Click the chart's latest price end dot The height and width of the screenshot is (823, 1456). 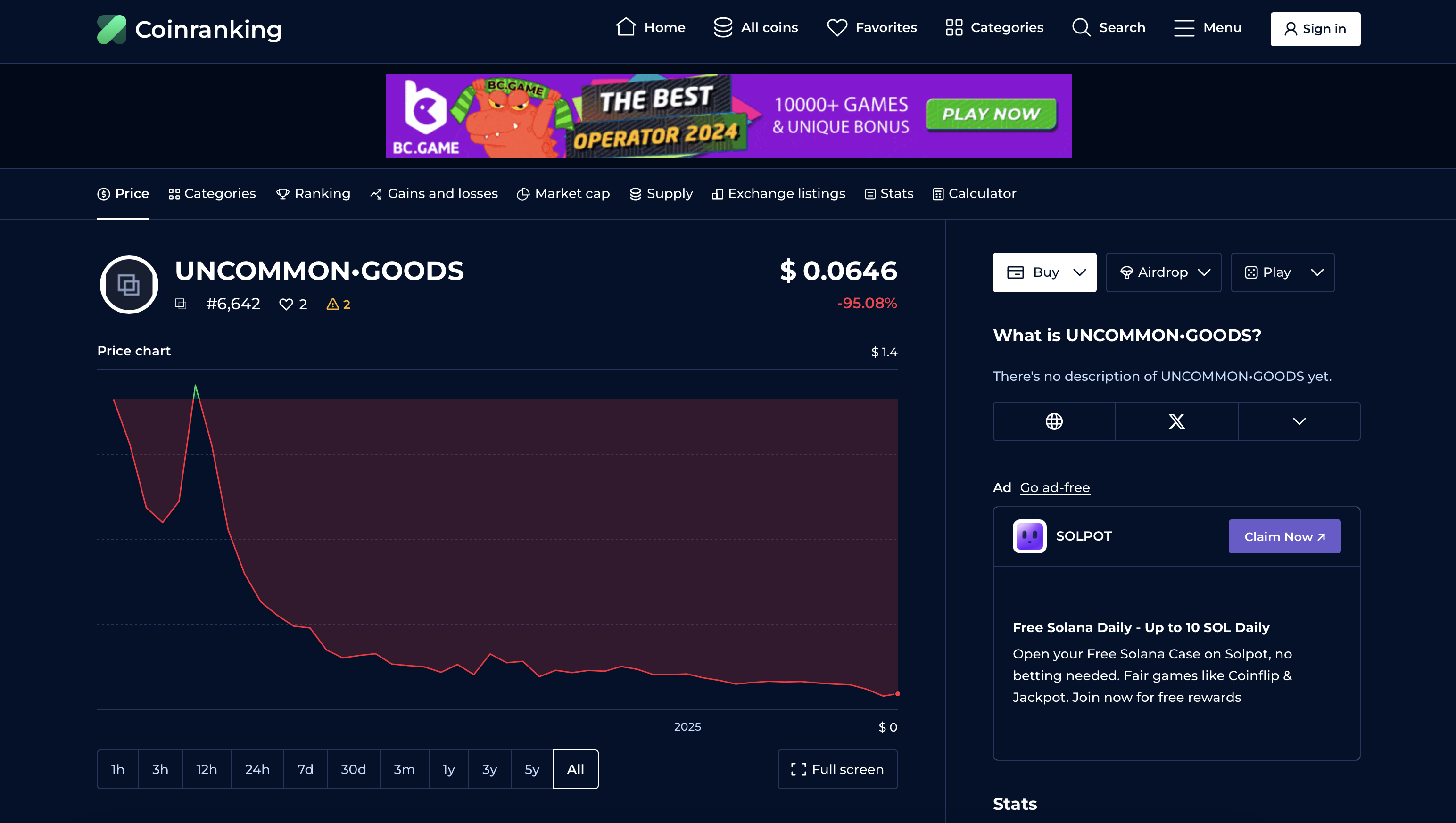(x=897, y=693)
